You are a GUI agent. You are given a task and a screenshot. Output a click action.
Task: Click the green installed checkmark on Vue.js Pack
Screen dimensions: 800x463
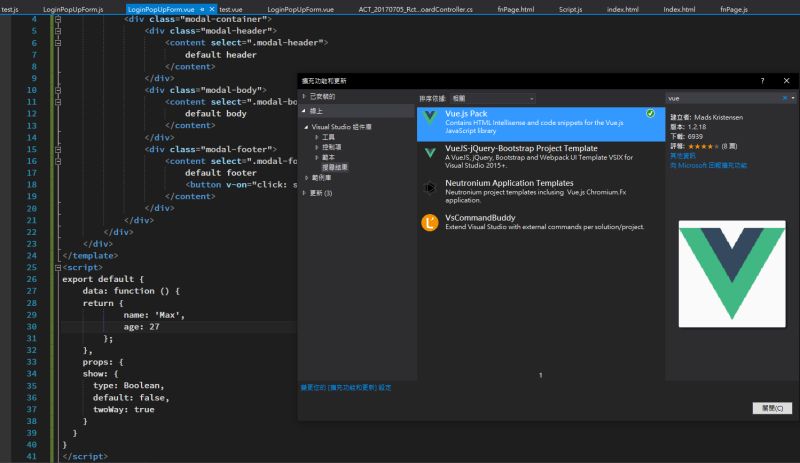pos(650,113)
